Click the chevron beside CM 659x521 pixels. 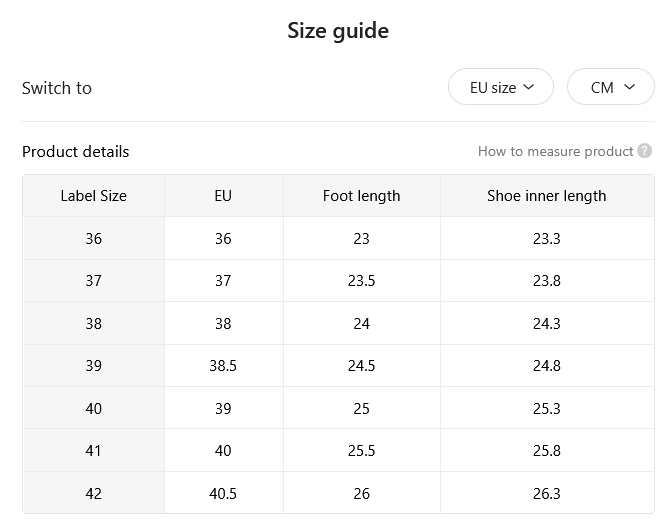629,87
